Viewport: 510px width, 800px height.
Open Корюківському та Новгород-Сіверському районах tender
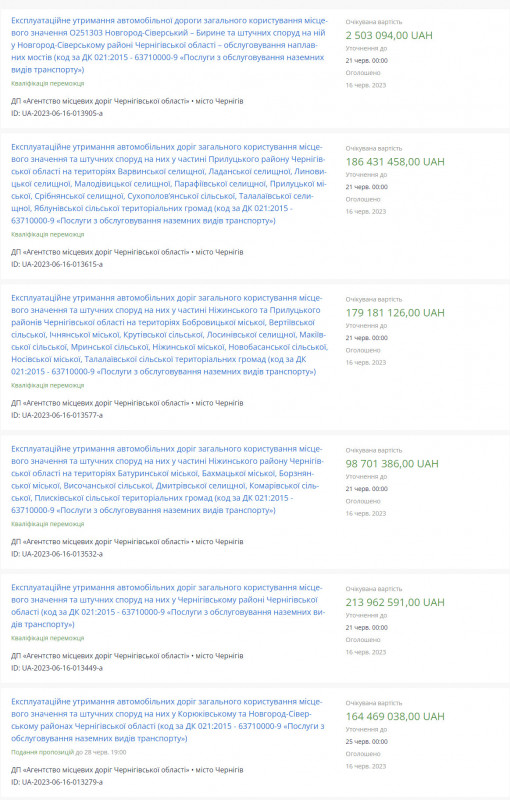pyautogui.click(x=168, y=720)
